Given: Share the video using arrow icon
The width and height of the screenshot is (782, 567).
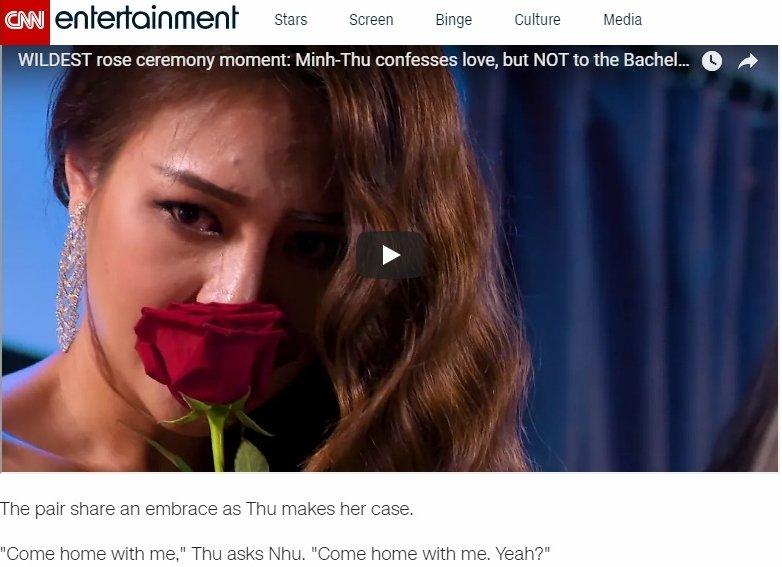Looking at the screenshot, I should (748, 61).
